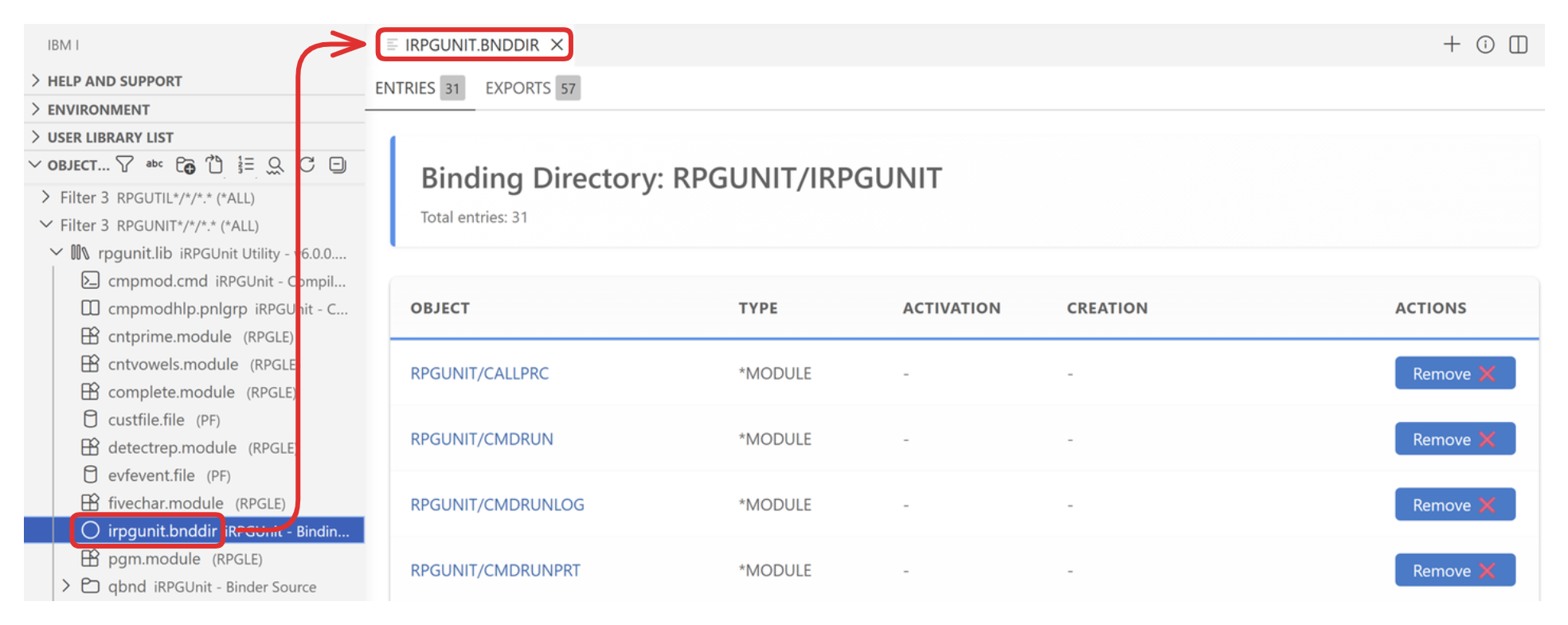Remove the RPGUNIT/CMDRUN entry

(x=1455, y=439)
